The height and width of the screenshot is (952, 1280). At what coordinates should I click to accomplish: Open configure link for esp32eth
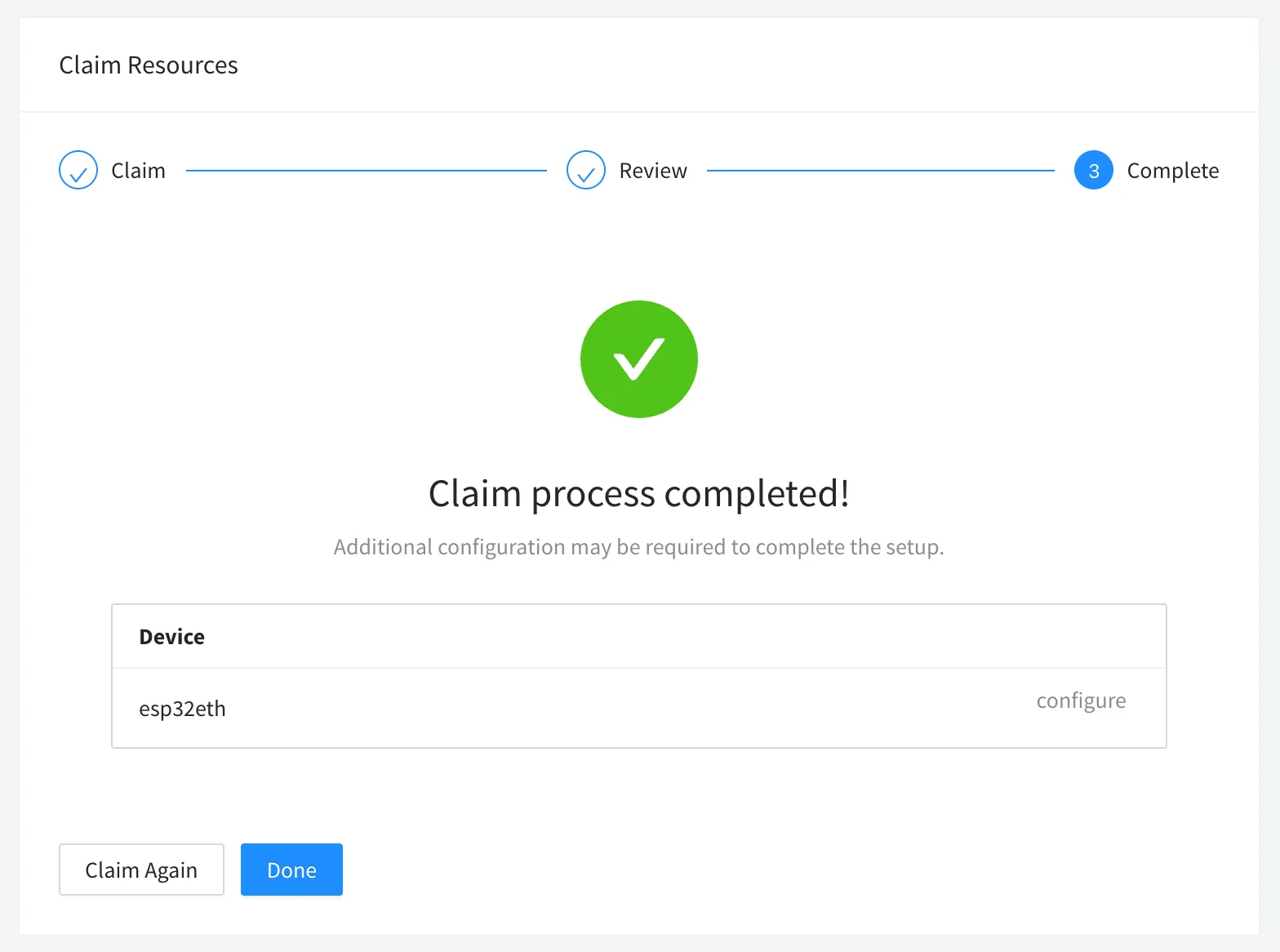[1081, 701]
